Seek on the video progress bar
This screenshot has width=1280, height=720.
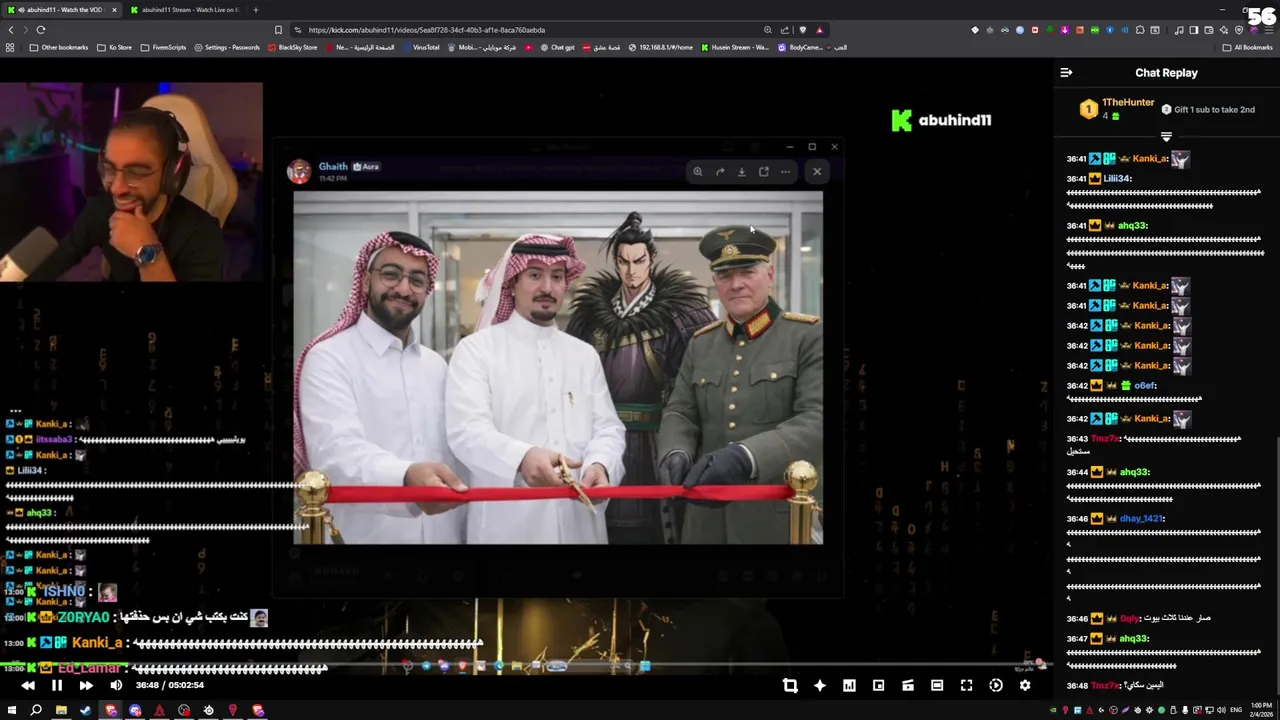525,665
